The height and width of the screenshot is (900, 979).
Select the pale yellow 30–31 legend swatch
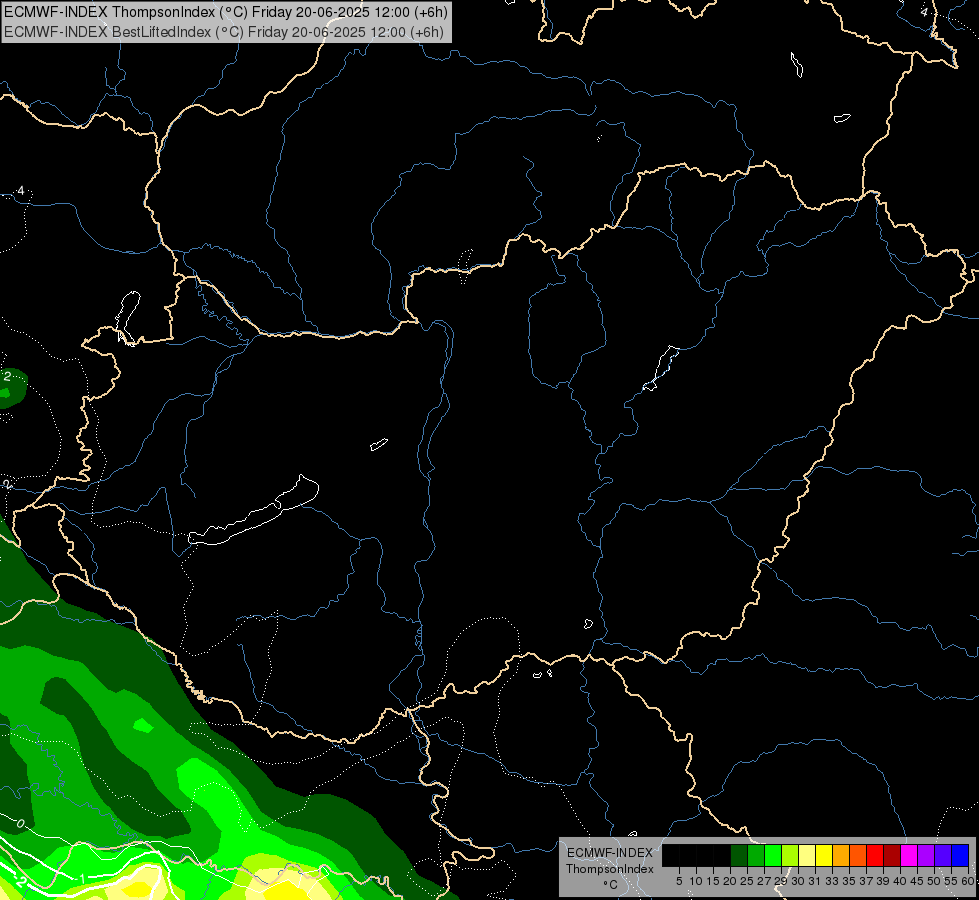(x=807, y=855)
